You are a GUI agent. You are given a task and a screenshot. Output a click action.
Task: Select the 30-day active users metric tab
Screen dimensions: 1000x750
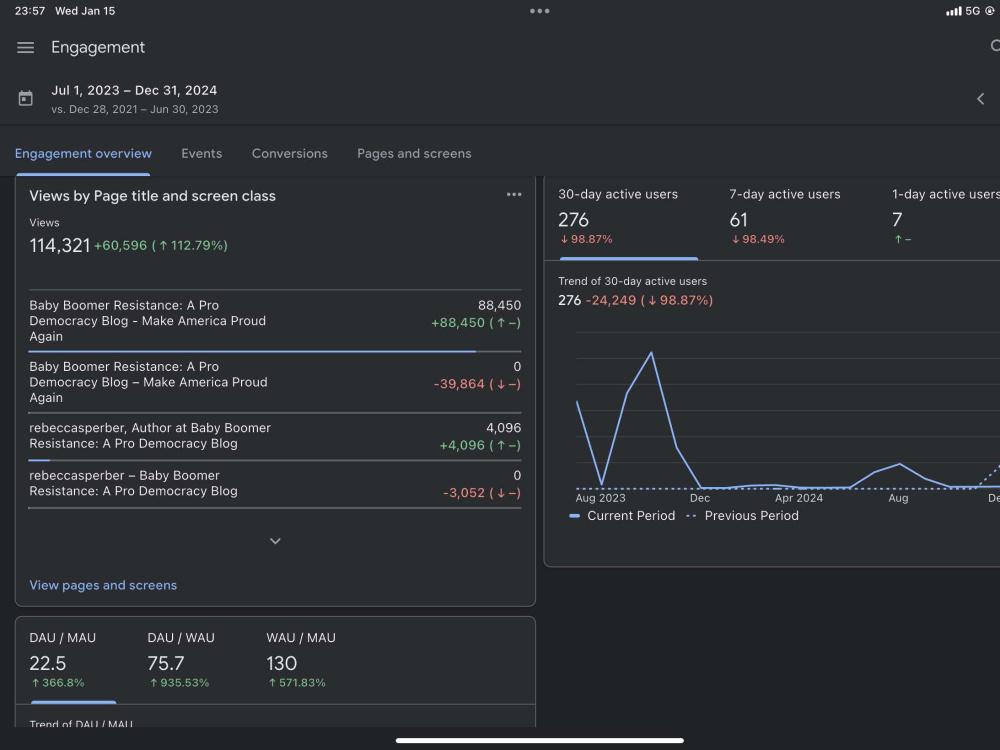(628, 217)
